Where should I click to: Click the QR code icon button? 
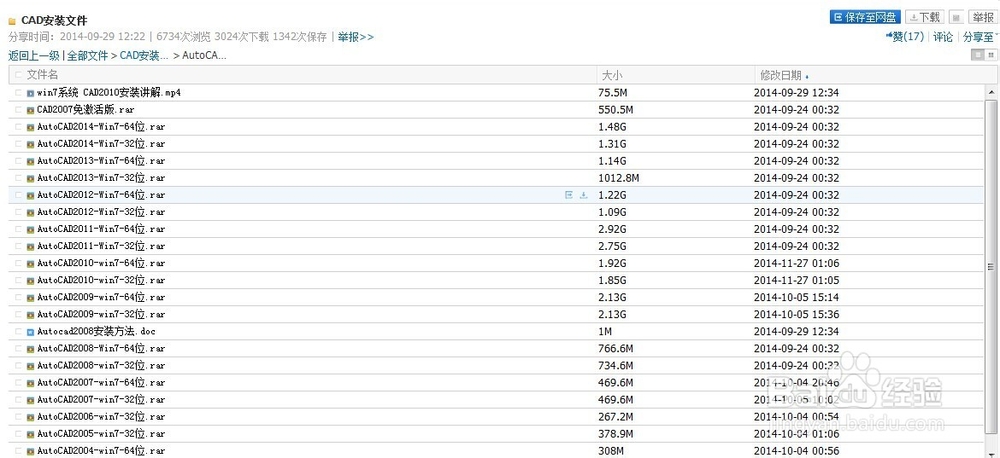click(956, 17)
